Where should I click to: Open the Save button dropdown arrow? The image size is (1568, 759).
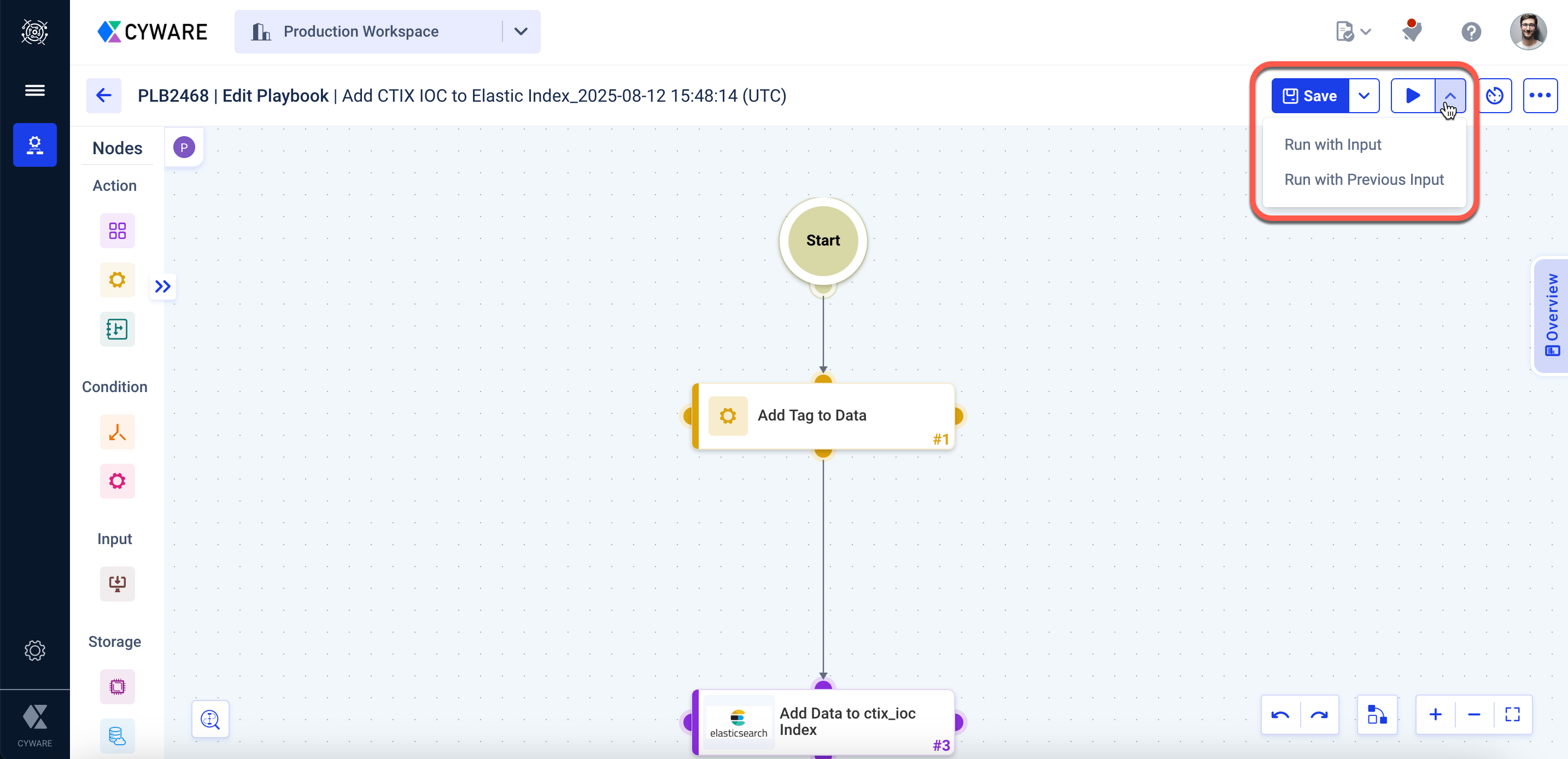tap(1364, 96)
